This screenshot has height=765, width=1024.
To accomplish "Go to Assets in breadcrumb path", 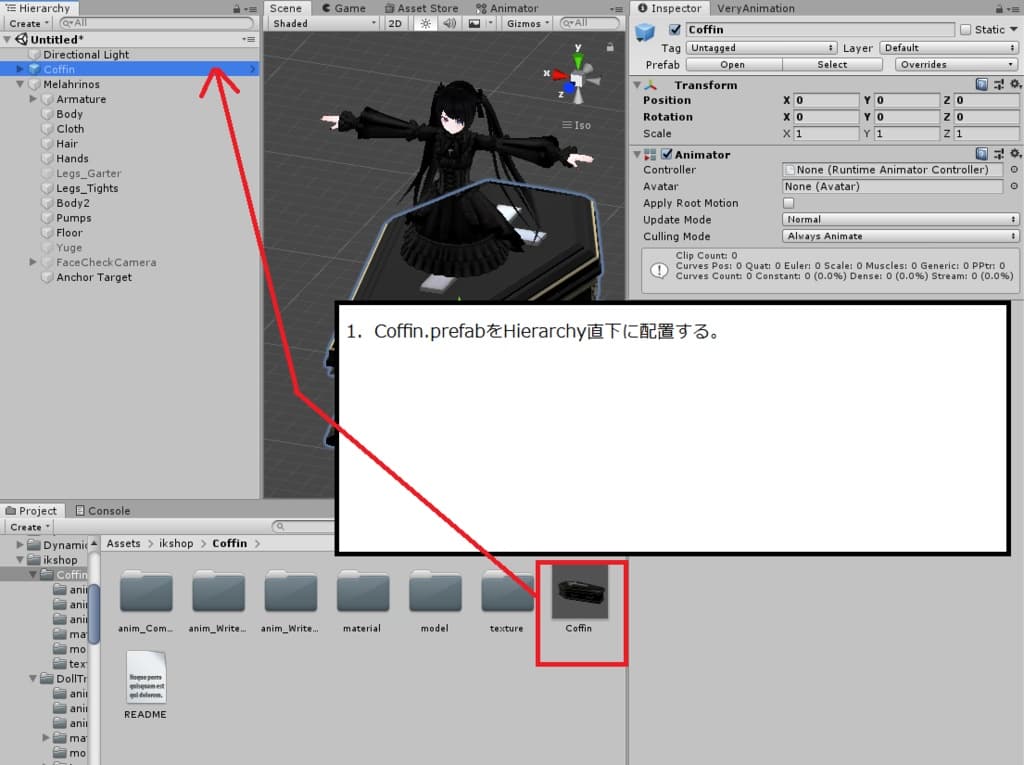I will (x=123, y=544).
